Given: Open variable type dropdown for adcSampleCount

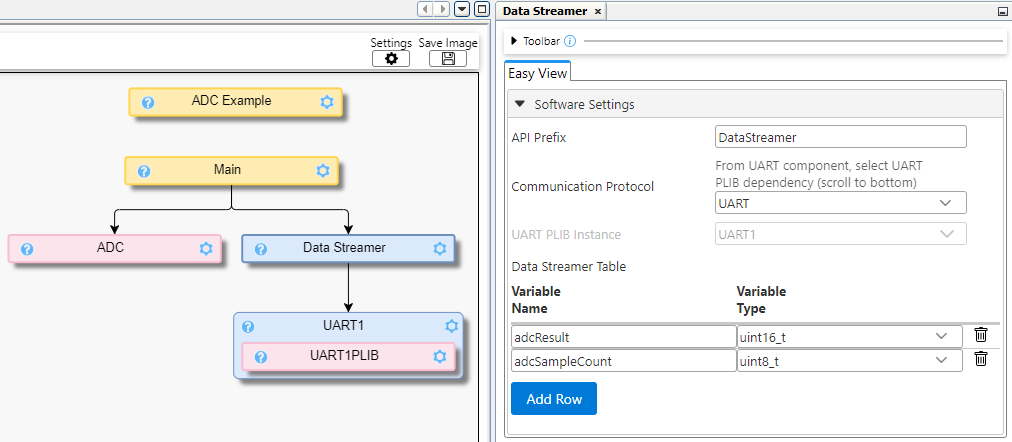Looking at the screenshot, I should pos(849,361).
